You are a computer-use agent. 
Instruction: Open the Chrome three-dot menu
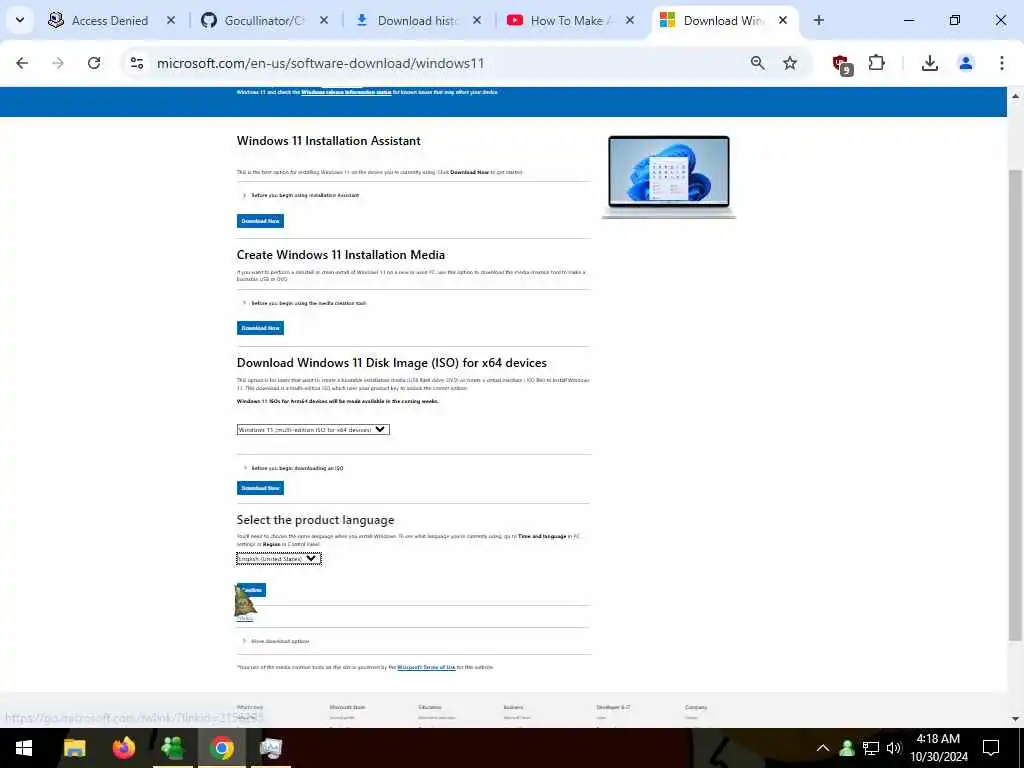pyautogui.click(x=1002, y=63)
